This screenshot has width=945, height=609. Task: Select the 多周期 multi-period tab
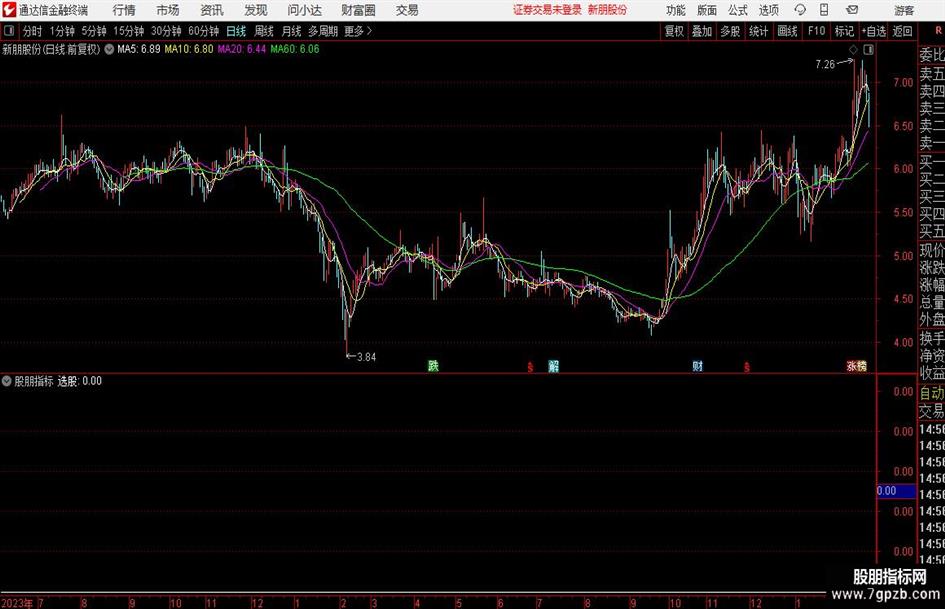pyautogui.click(x=323, y=31)
